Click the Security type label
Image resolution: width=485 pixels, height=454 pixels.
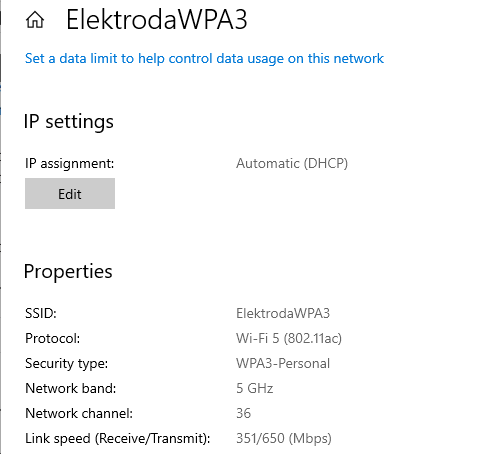[66, 363]
